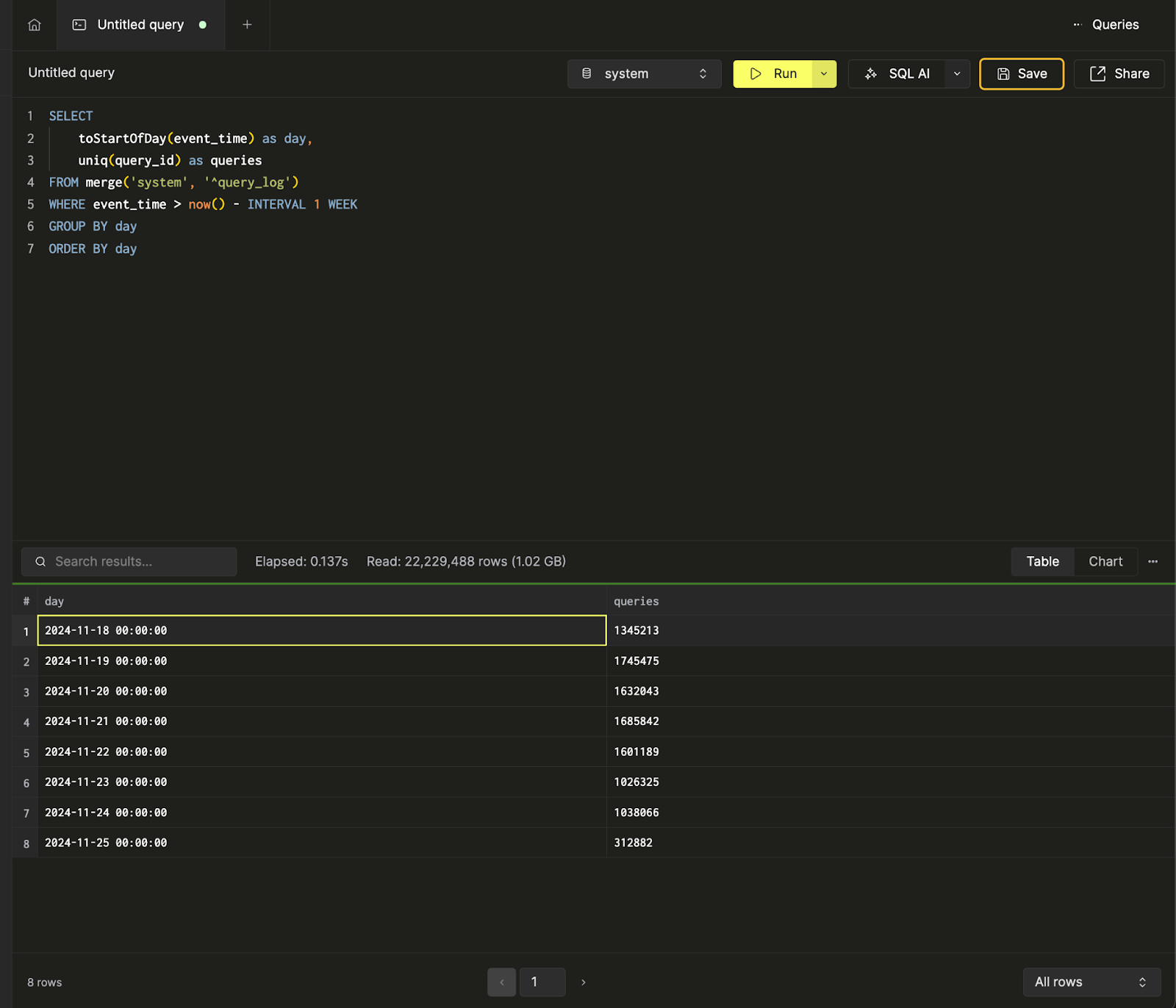Open the Queries navigation menu
Image resolution: width=1176 pixels, height=1008 pixels.
1115,24
